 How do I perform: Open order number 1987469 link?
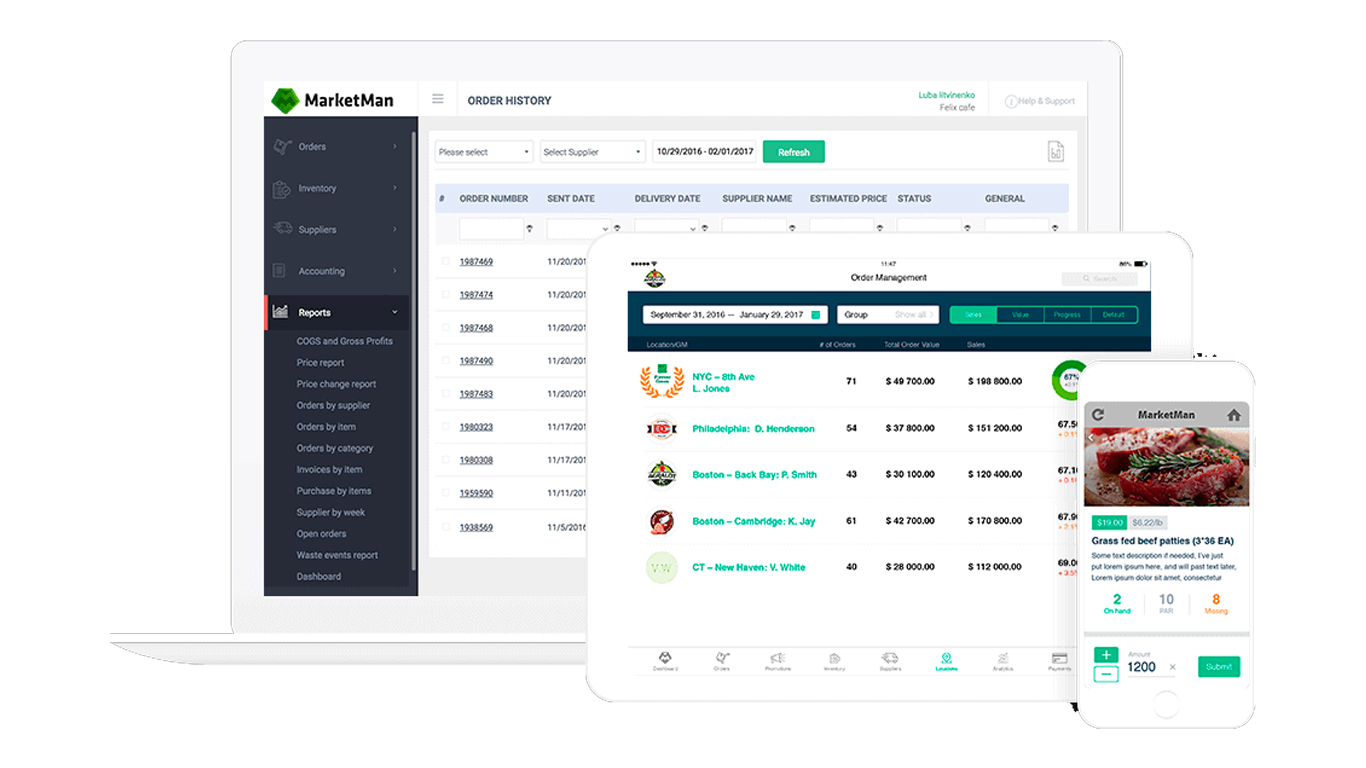tap(476, 261)
